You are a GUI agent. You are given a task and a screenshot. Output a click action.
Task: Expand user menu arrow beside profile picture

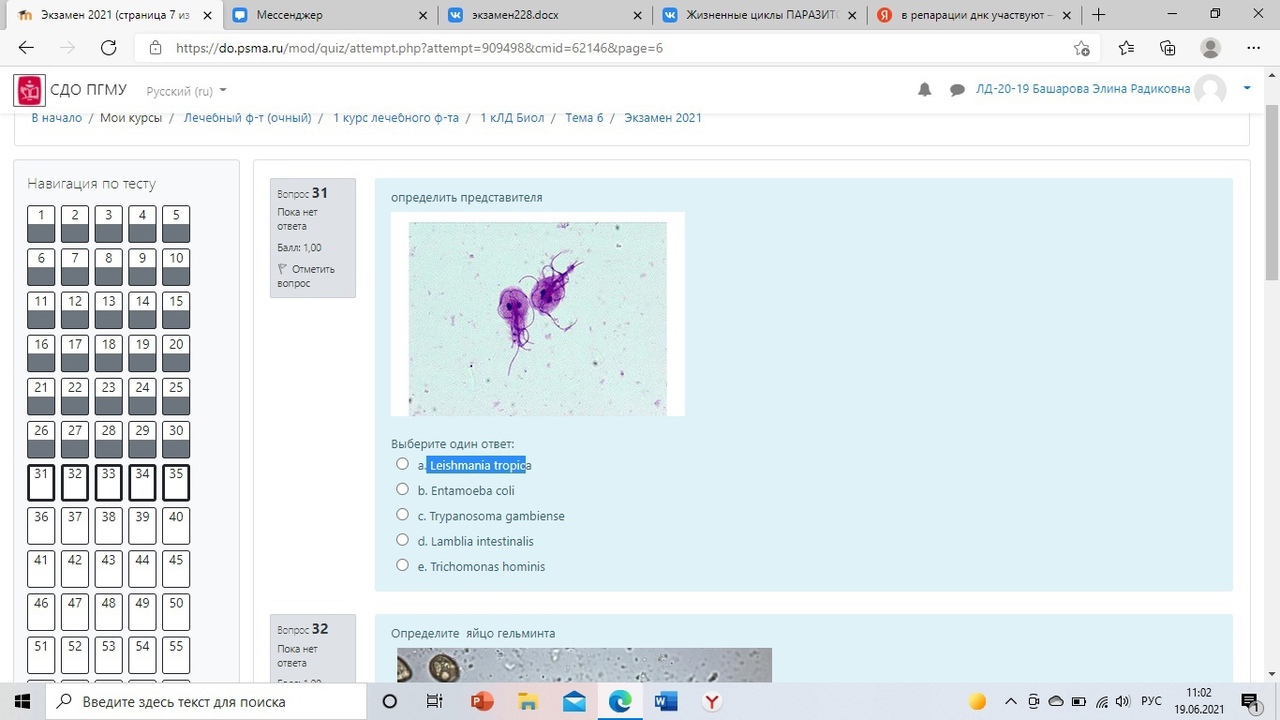point(1247,89)
